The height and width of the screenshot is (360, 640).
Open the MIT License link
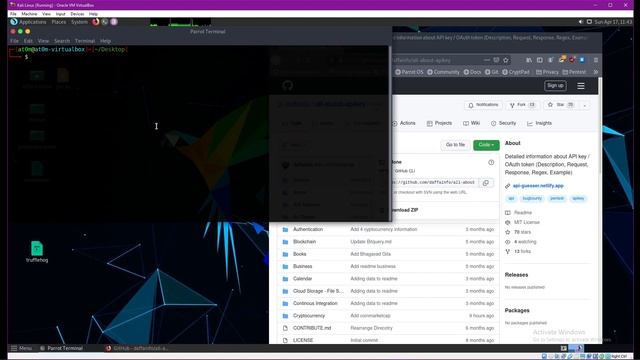[527, 222]
